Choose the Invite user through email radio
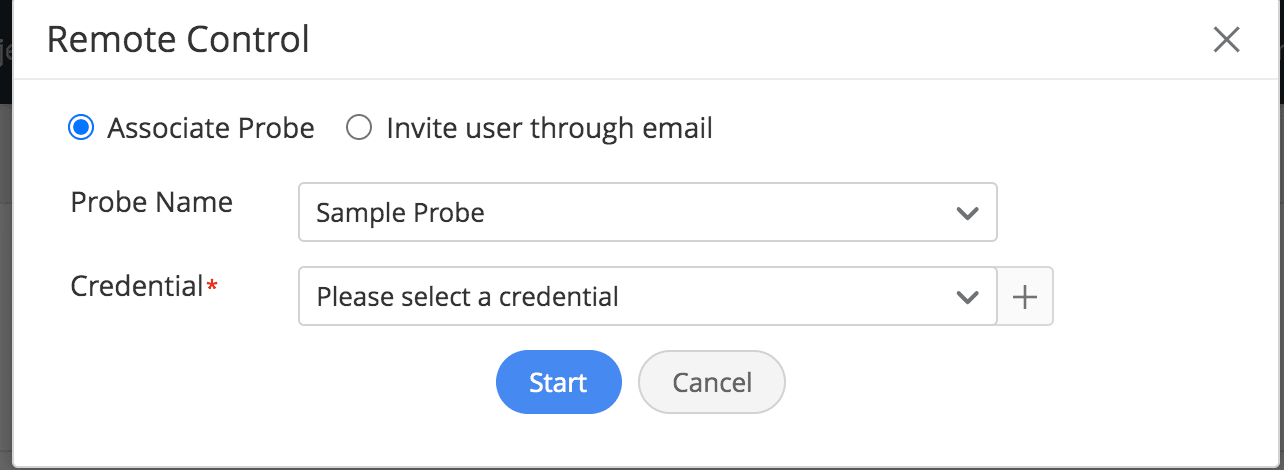1284x470 pixels. 359,128
